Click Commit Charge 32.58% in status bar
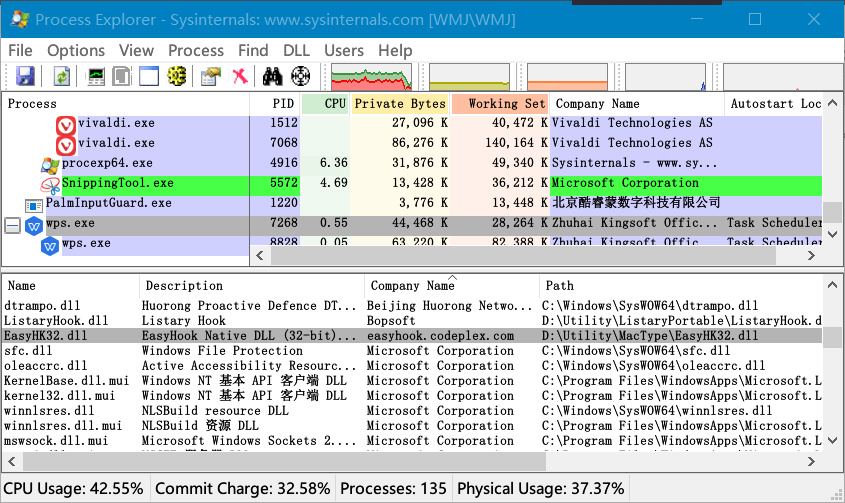The height and width of the screenshot is (503, 845). 243,488
